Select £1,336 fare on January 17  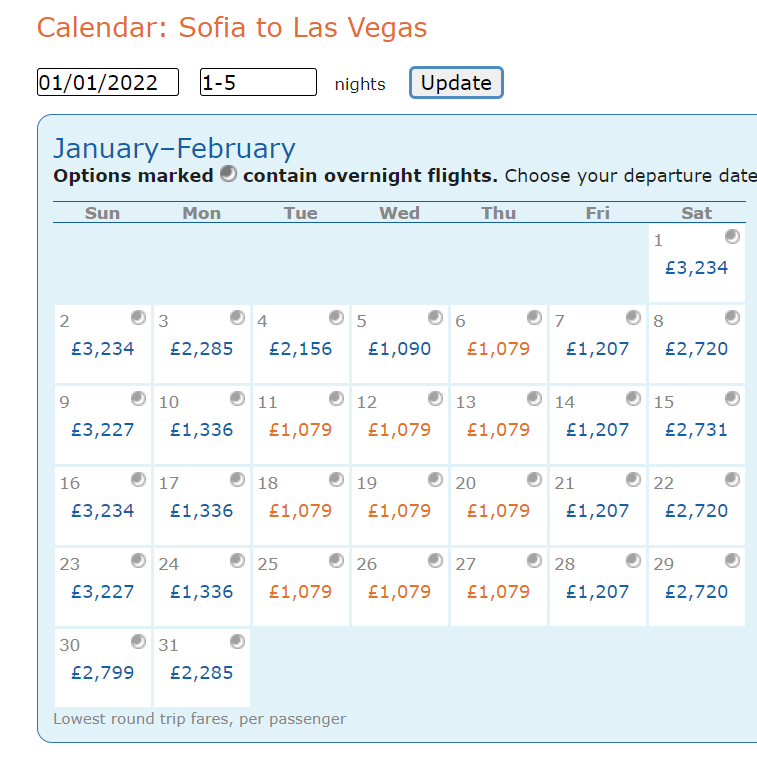tap(201, 511)
